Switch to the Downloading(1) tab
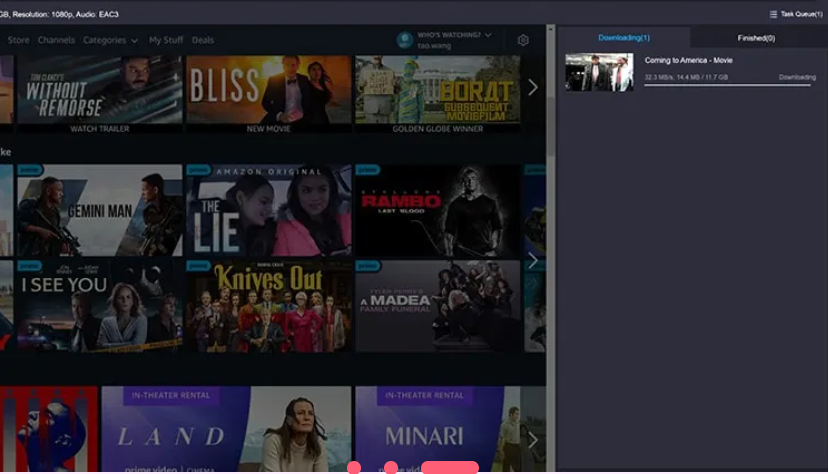This screenshot has width=828, height=474. 624,37
